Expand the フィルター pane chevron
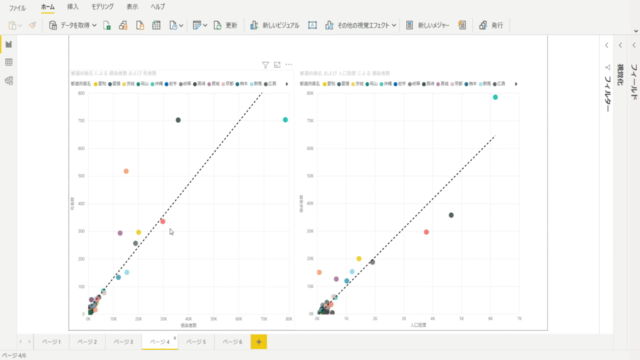The height and width of the screenshot is (360, 640). 607,46
